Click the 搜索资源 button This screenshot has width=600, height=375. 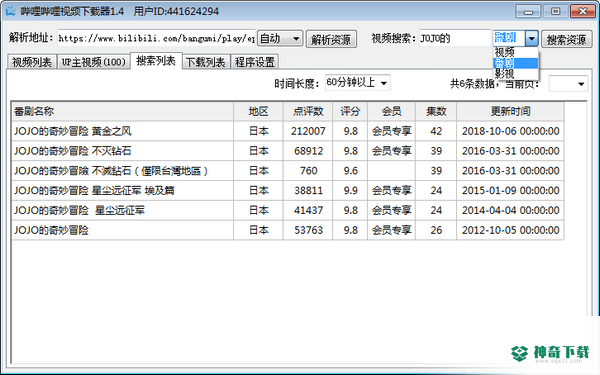pos(566,39)
